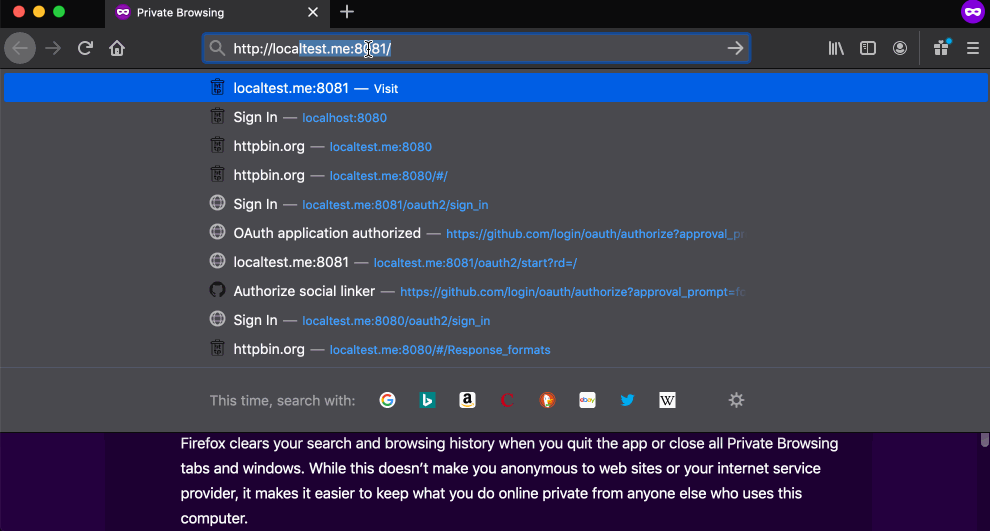Search this time with Wikipedia
Viewport: 990px width, 531px height.
(667, 400)
